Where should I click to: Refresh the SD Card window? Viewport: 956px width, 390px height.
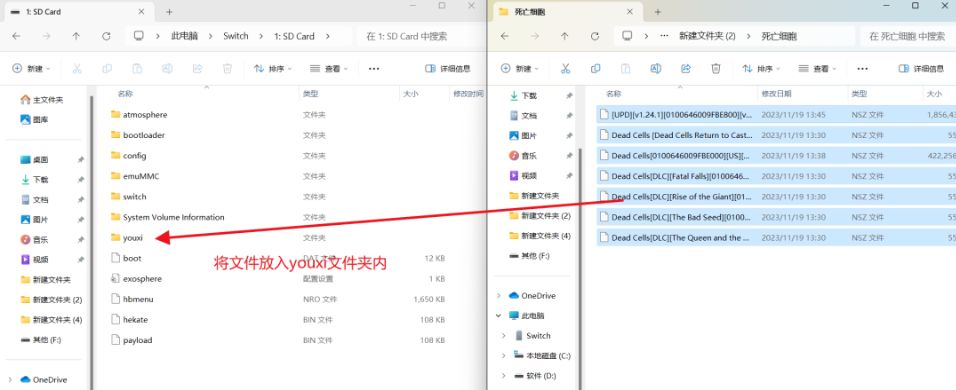pos(106,36)
